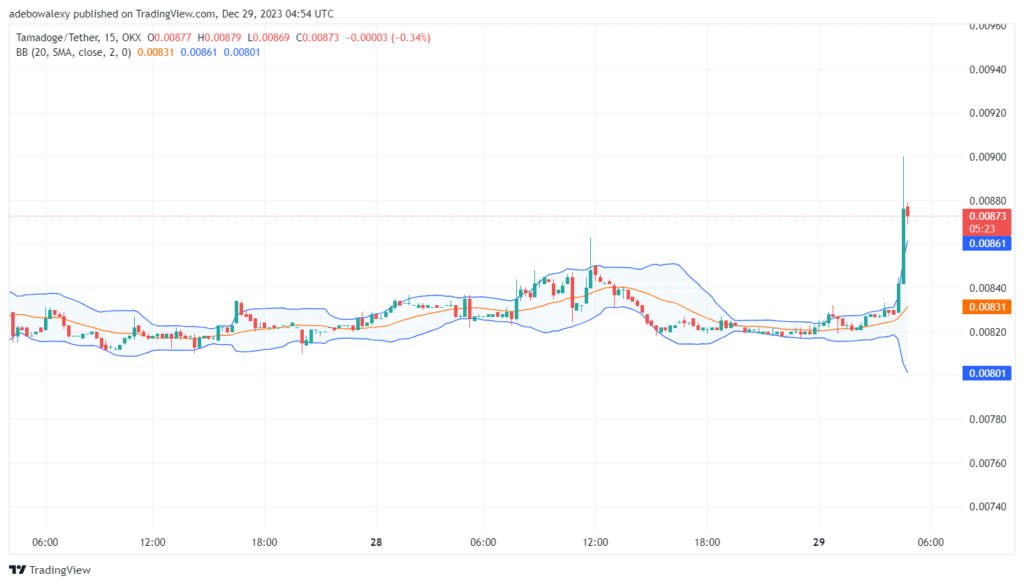Click the change value −0.00003 (−0.34%)
Viewport: 1024px width, 585px height.
tap(388, 38)
